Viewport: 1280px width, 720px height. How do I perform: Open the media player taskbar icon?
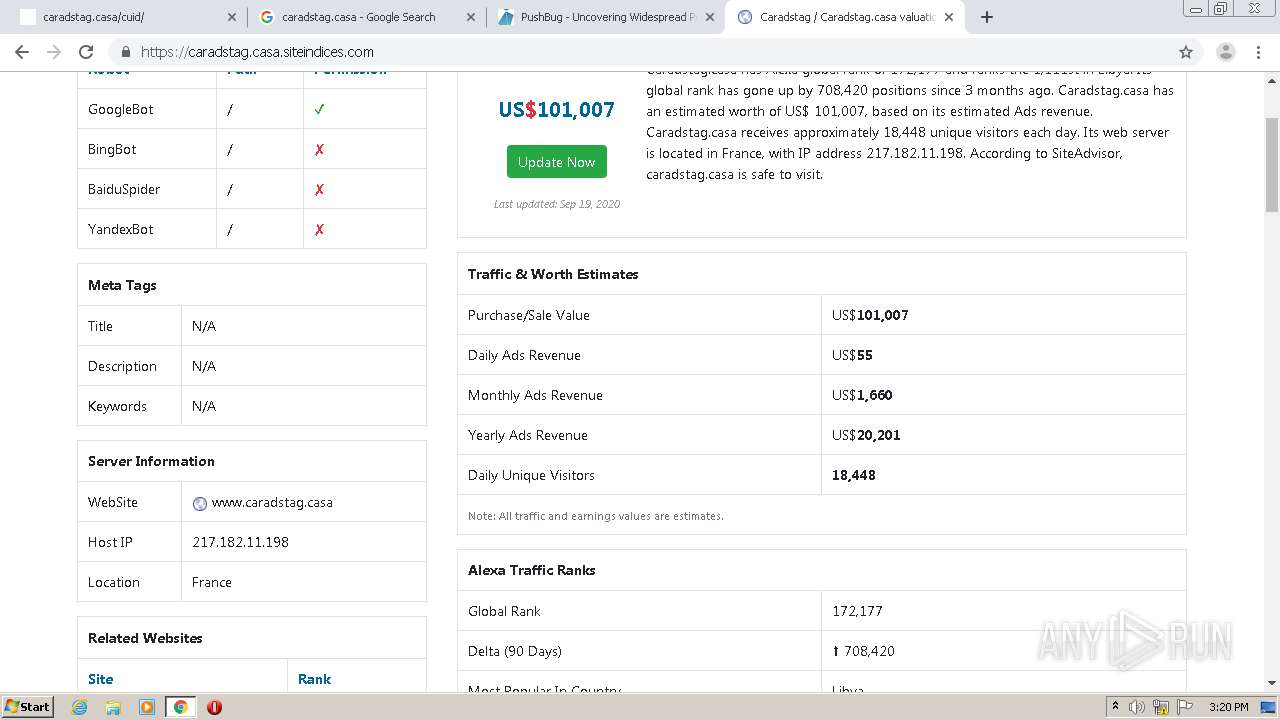click(147, 707)
